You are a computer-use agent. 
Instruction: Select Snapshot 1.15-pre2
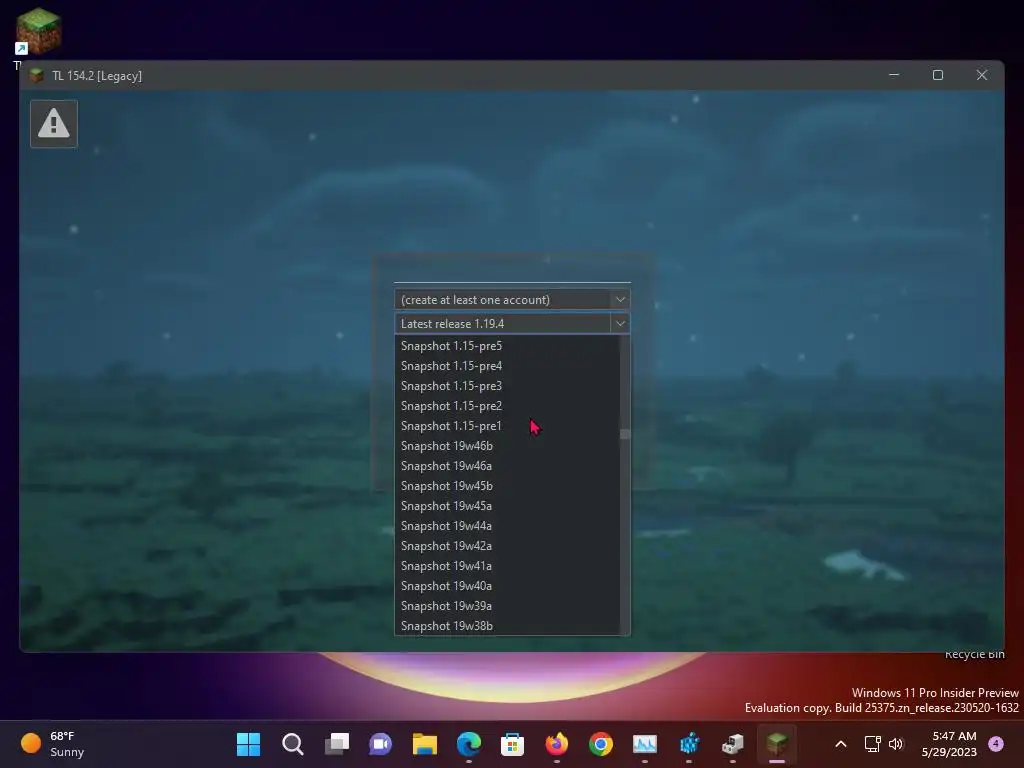pos(507,406)
